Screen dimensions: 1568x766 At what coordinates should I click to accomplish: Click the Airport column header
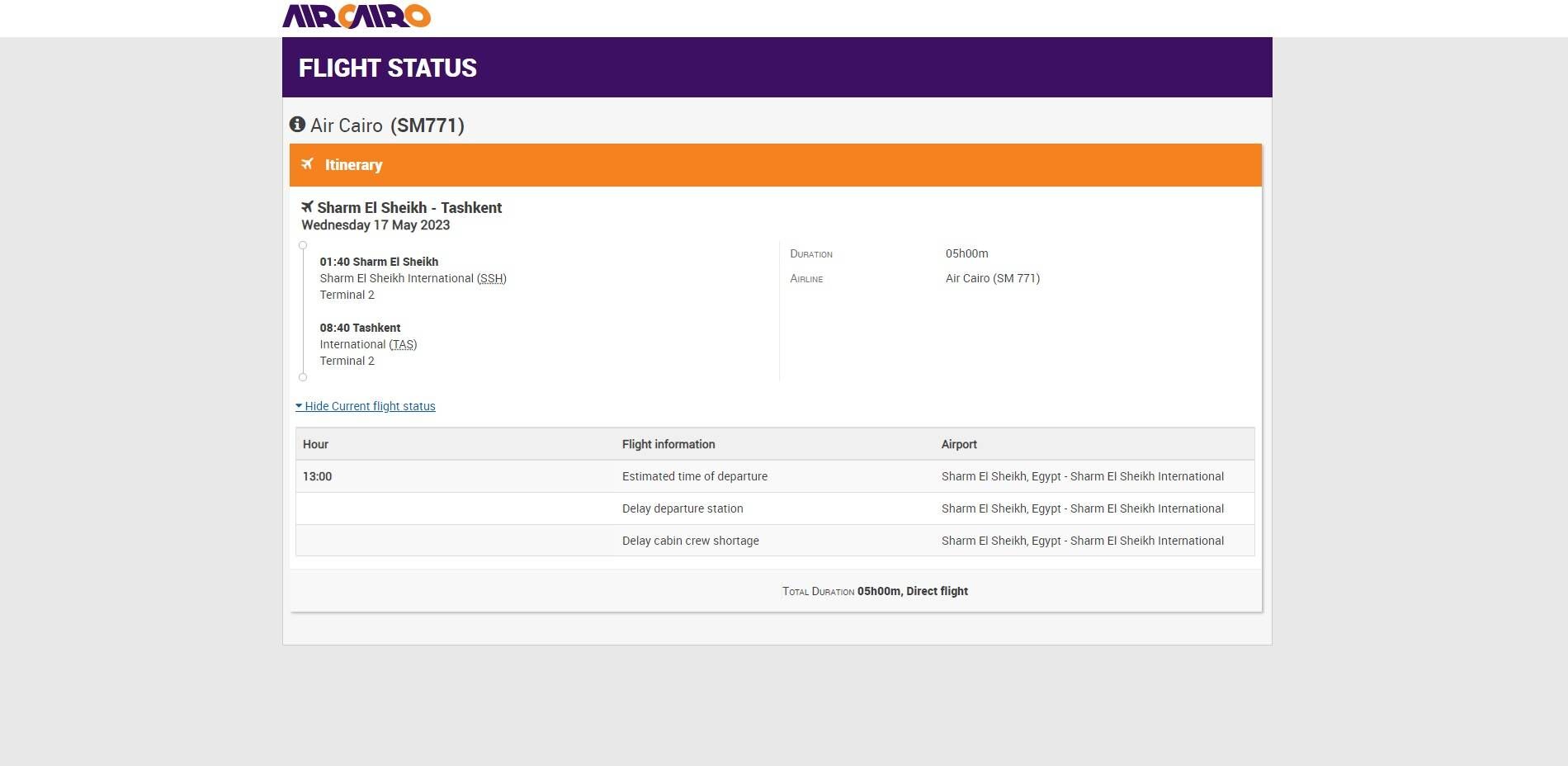coord(959,444)
